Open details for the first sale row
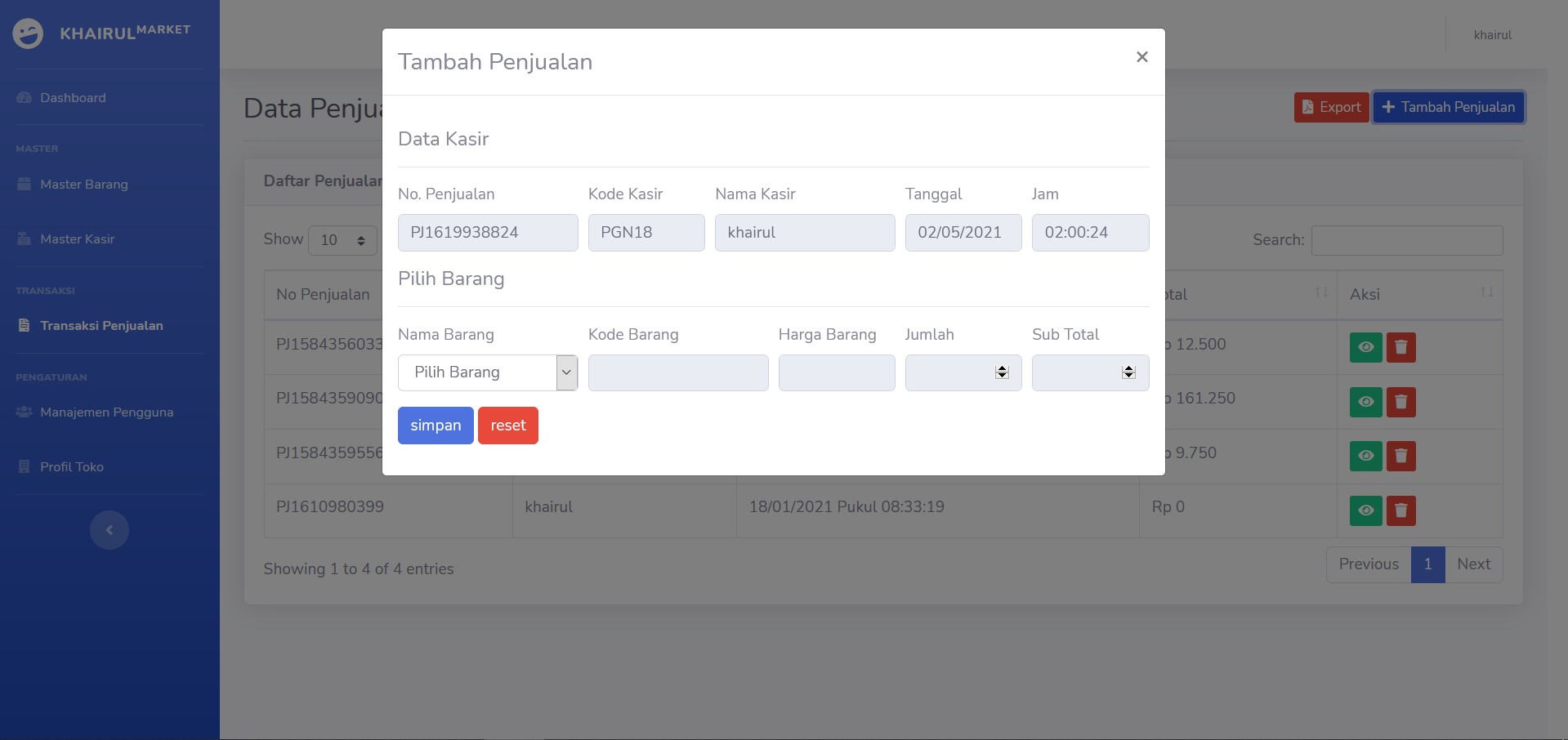The height and width of the screenshot is (740, 1568). click(1365, 347)
